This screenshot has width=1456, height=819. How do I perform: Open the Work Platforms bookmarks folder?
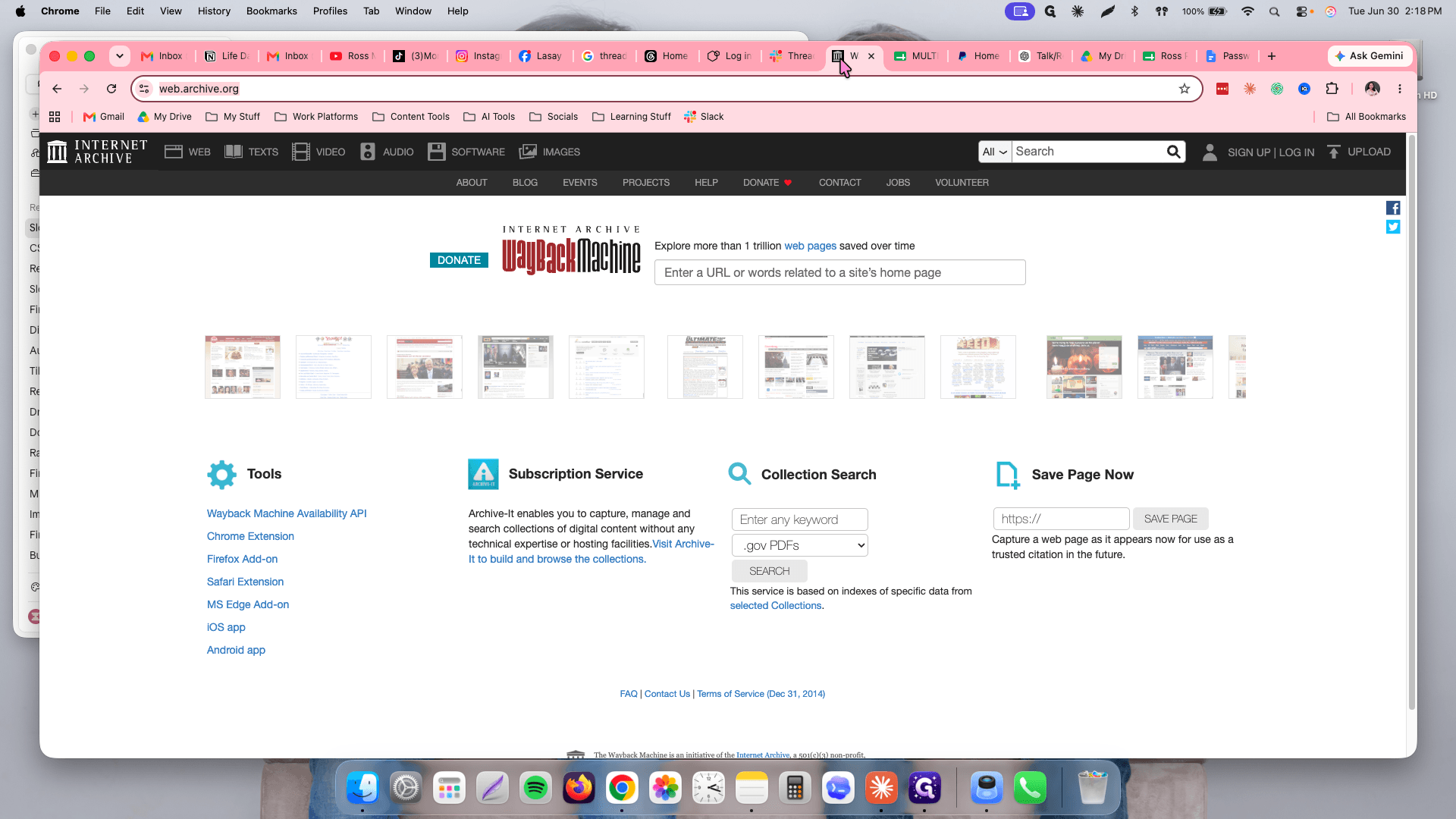316,117
